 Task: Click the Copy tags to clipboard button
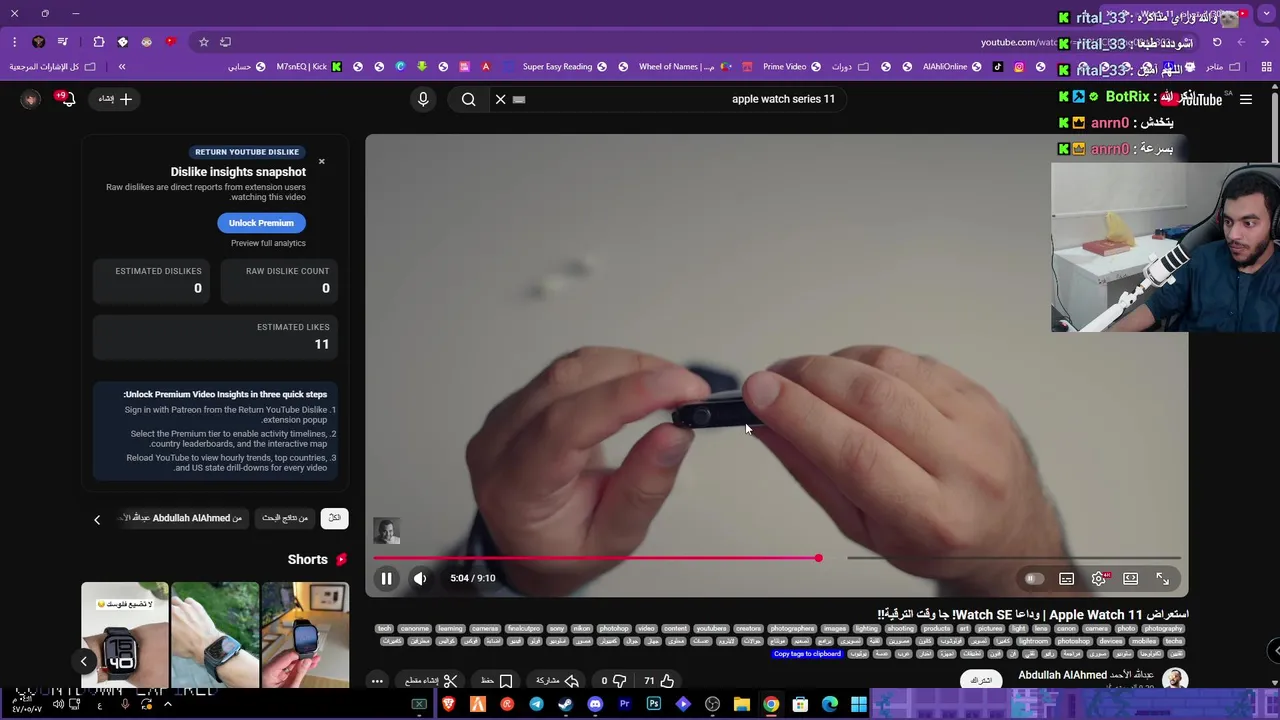[807, 654]
